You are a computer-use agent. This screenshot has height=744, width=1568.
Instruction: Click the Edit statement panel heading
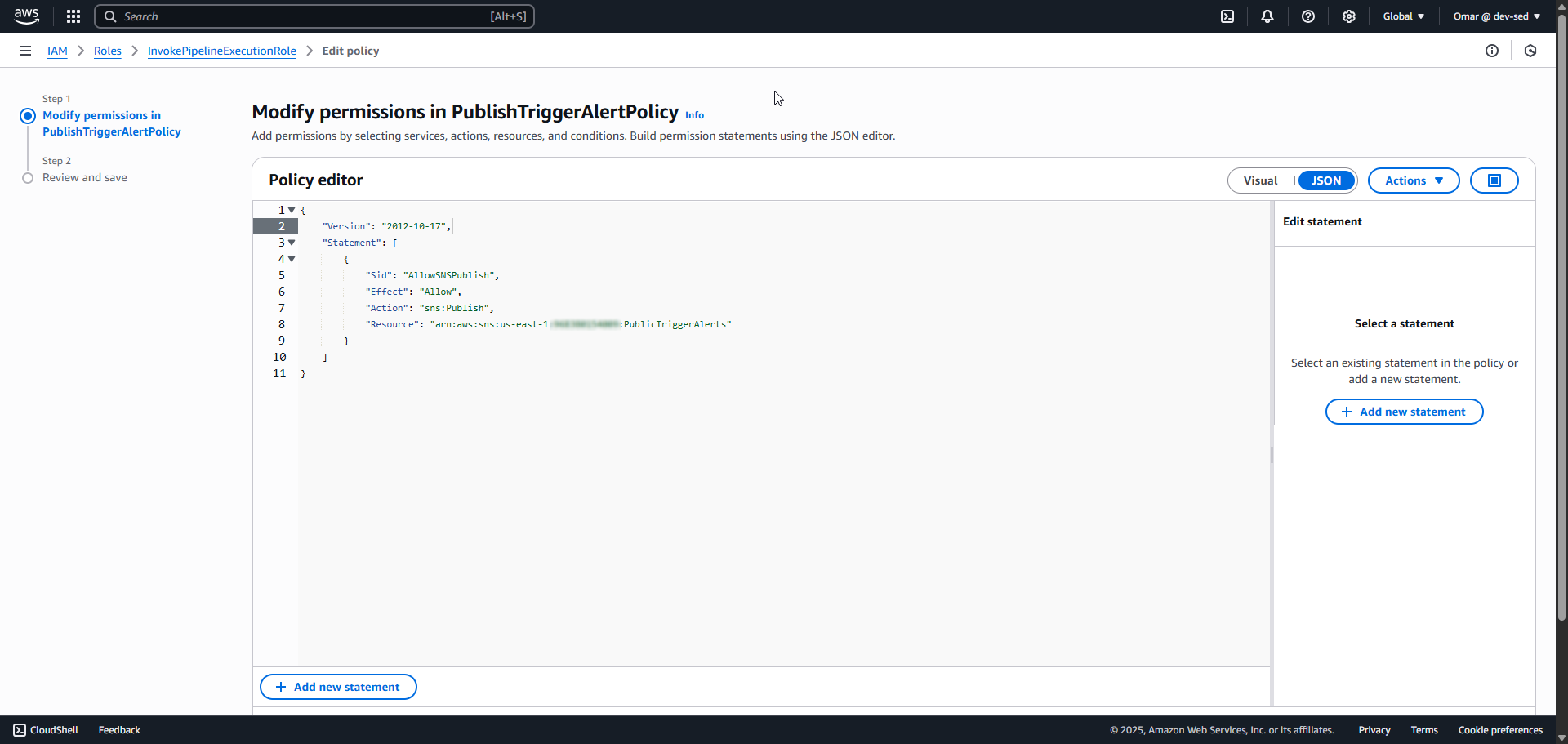tap(1322, 221)
